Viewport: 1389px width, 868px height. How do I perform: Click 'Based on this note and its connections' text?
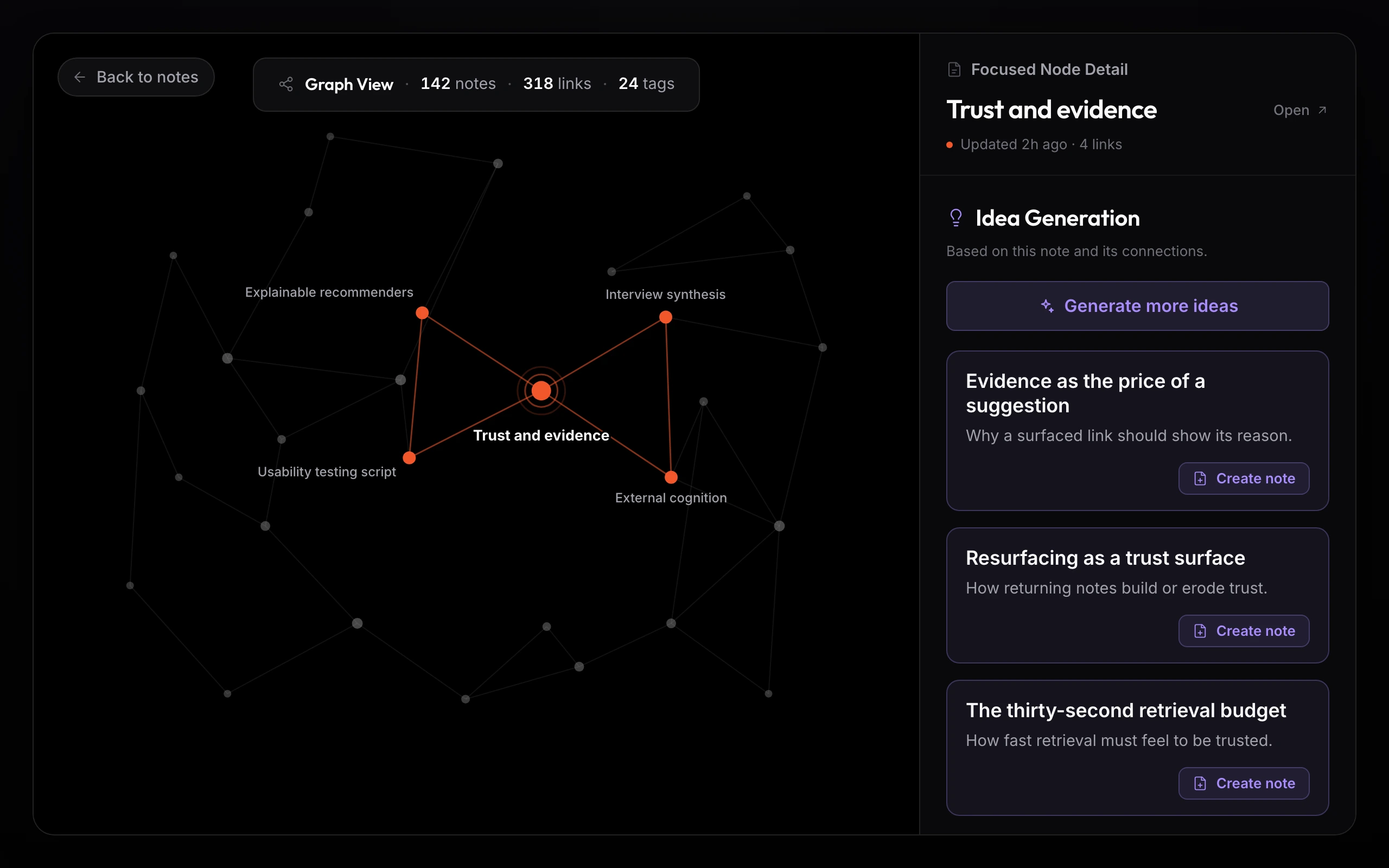coord(1076,251)
